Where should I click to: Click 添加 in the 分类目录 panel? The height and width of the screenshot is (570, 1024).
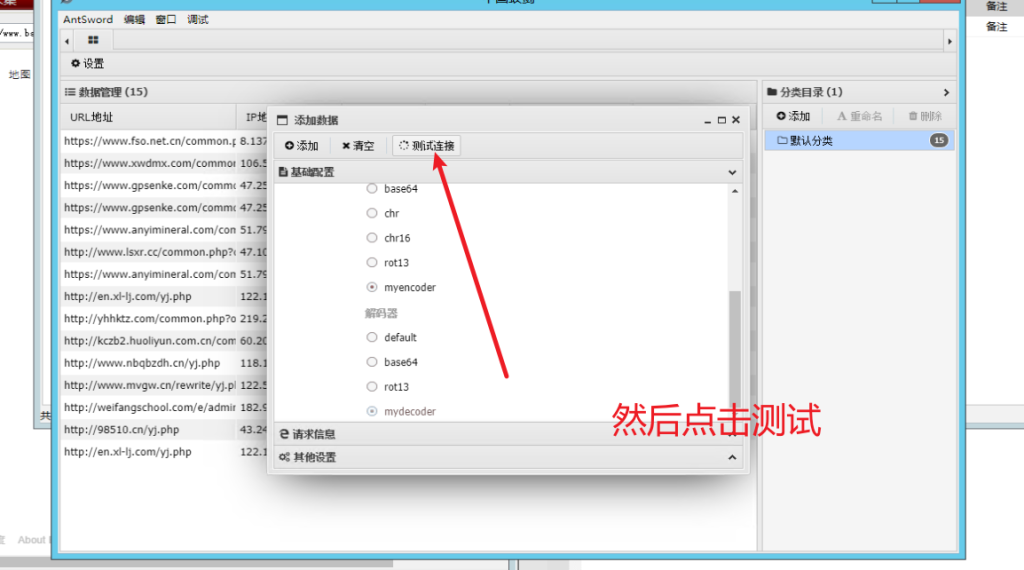pos(793,117)
